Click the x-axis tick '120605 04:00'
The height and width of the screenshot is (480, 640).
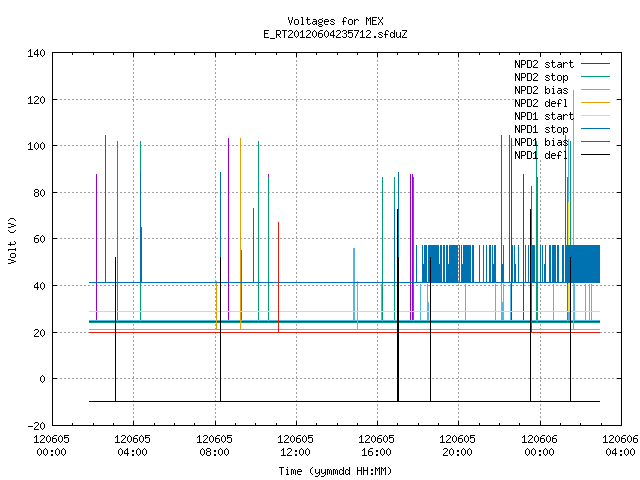[x=133, y=446]
